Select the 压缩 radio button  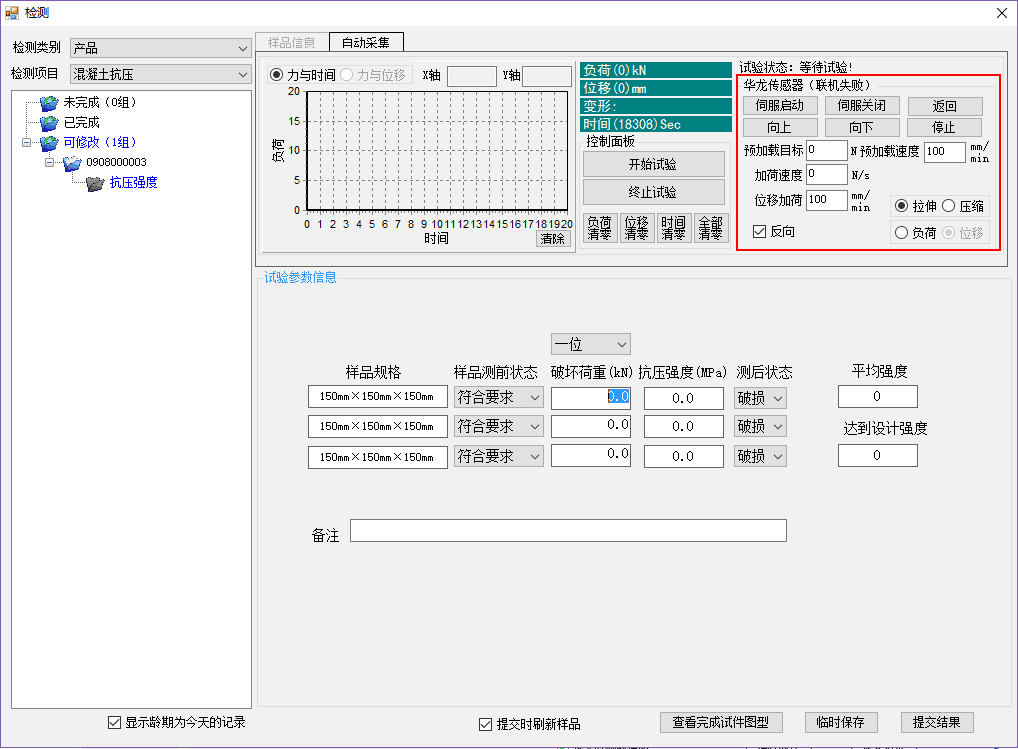tap(948, 206)
